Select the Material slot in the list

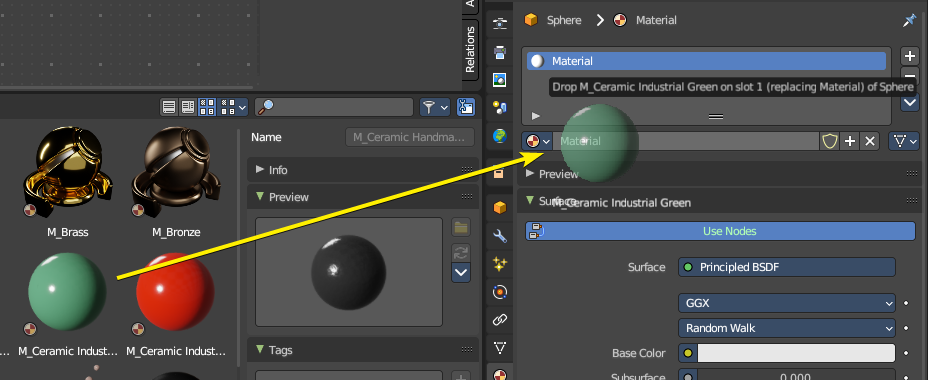click(707, 61)
